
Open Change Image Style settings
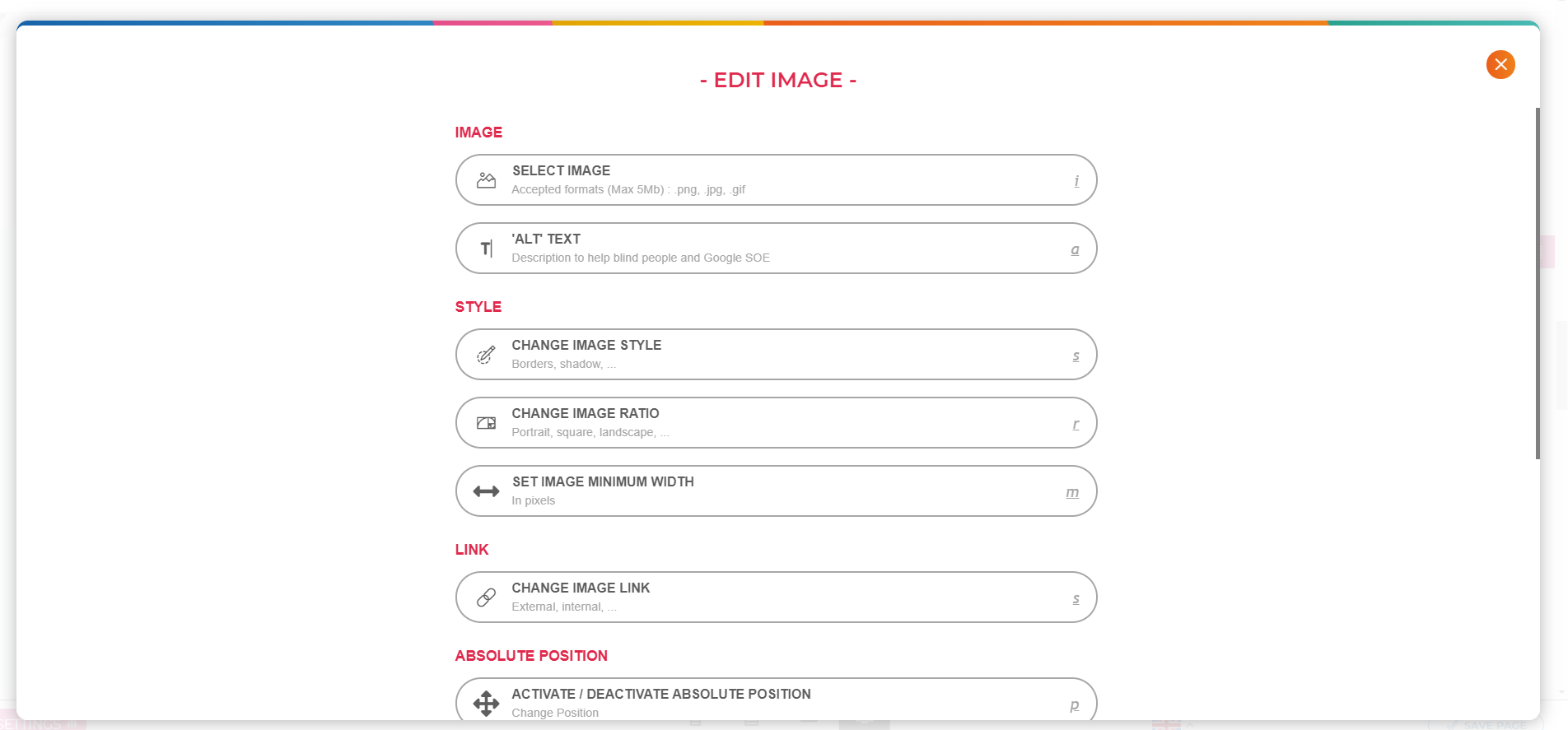pyautogui.click(x=776, y=355)
